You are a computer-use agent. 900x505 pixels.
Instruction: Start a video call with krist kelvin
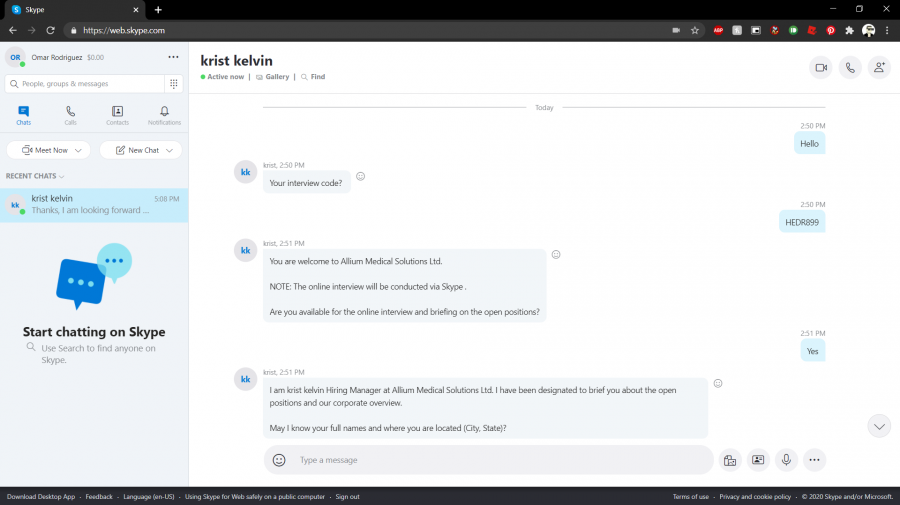tap(820, 68)
